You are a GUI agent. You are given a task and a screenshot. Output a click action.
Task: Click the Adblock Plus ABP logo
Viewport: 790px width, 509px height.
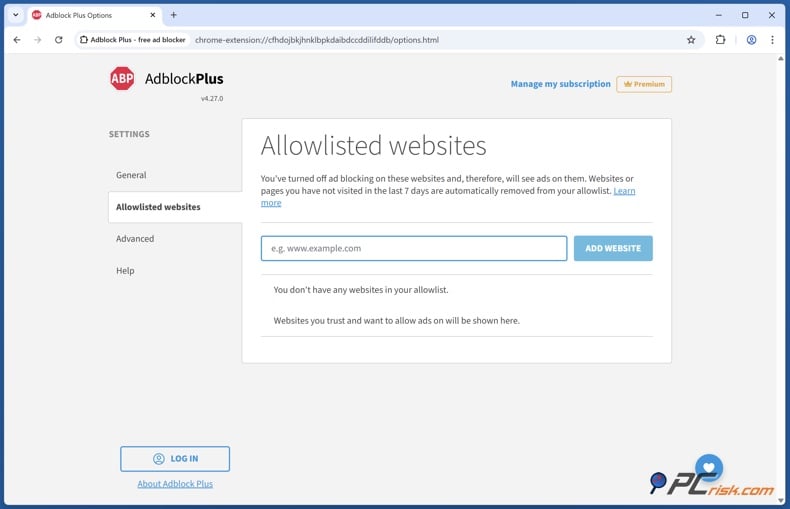pos(122,79)
